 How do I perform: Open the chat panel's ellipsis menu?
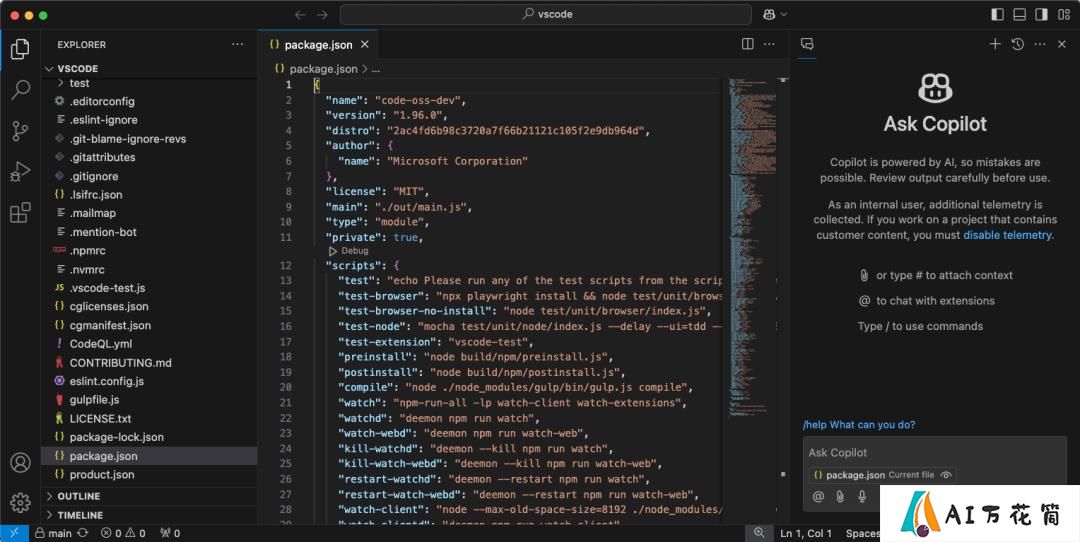coord(1040,44)
